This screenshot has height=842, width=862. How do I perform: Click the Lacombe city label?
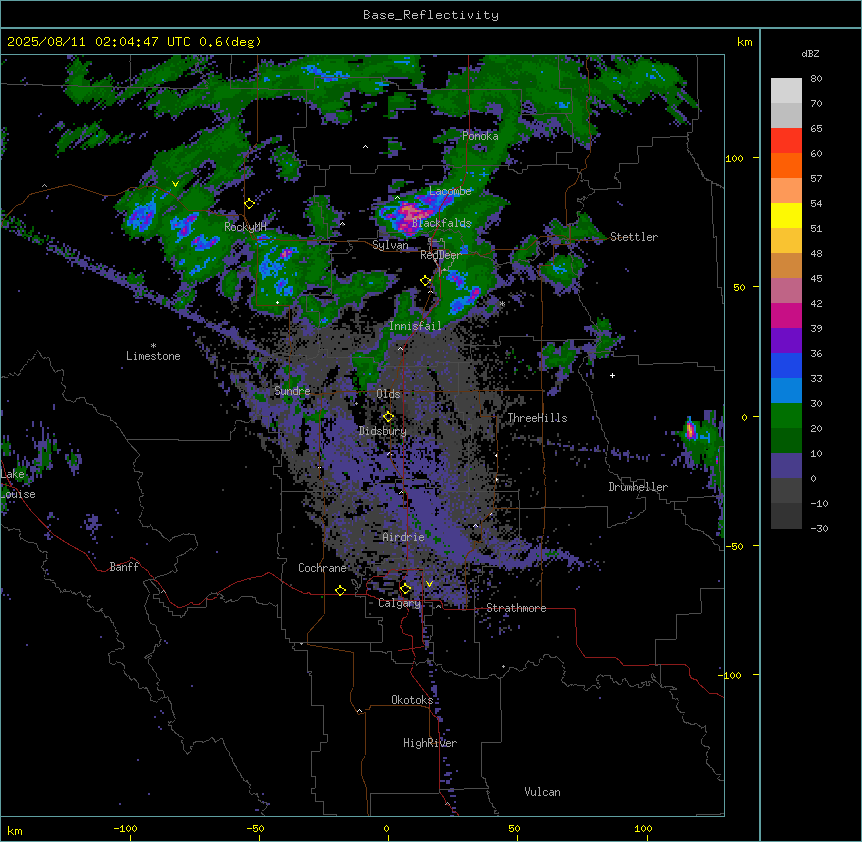click(450, 191)
